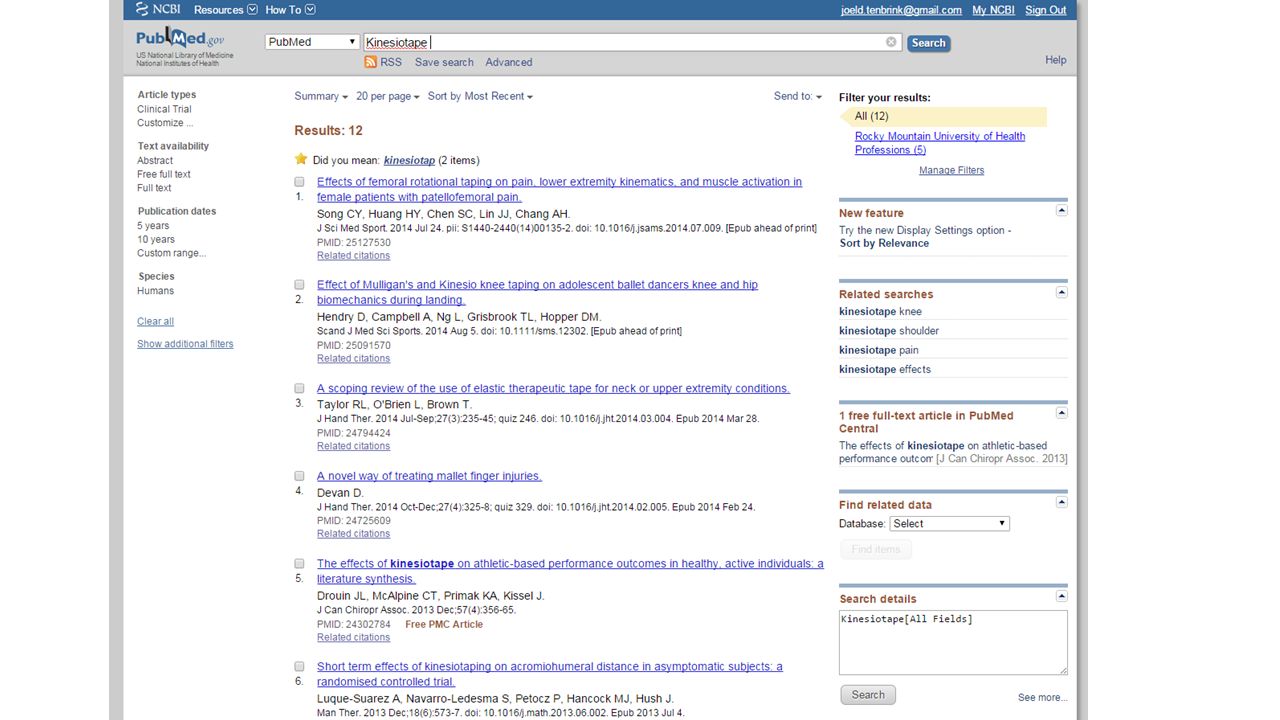
Task: Open Rocky Mountain University of Health Professions filter
Action: point(940,143)
